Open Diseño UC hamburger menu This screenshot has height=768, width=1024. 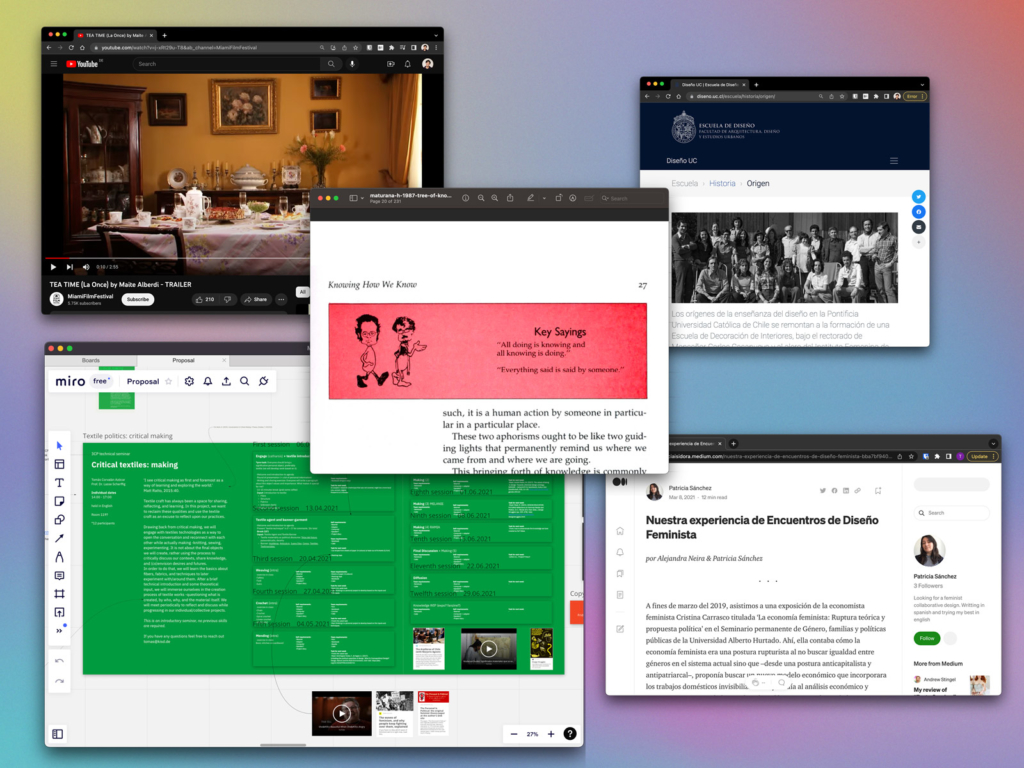point(893,160)
